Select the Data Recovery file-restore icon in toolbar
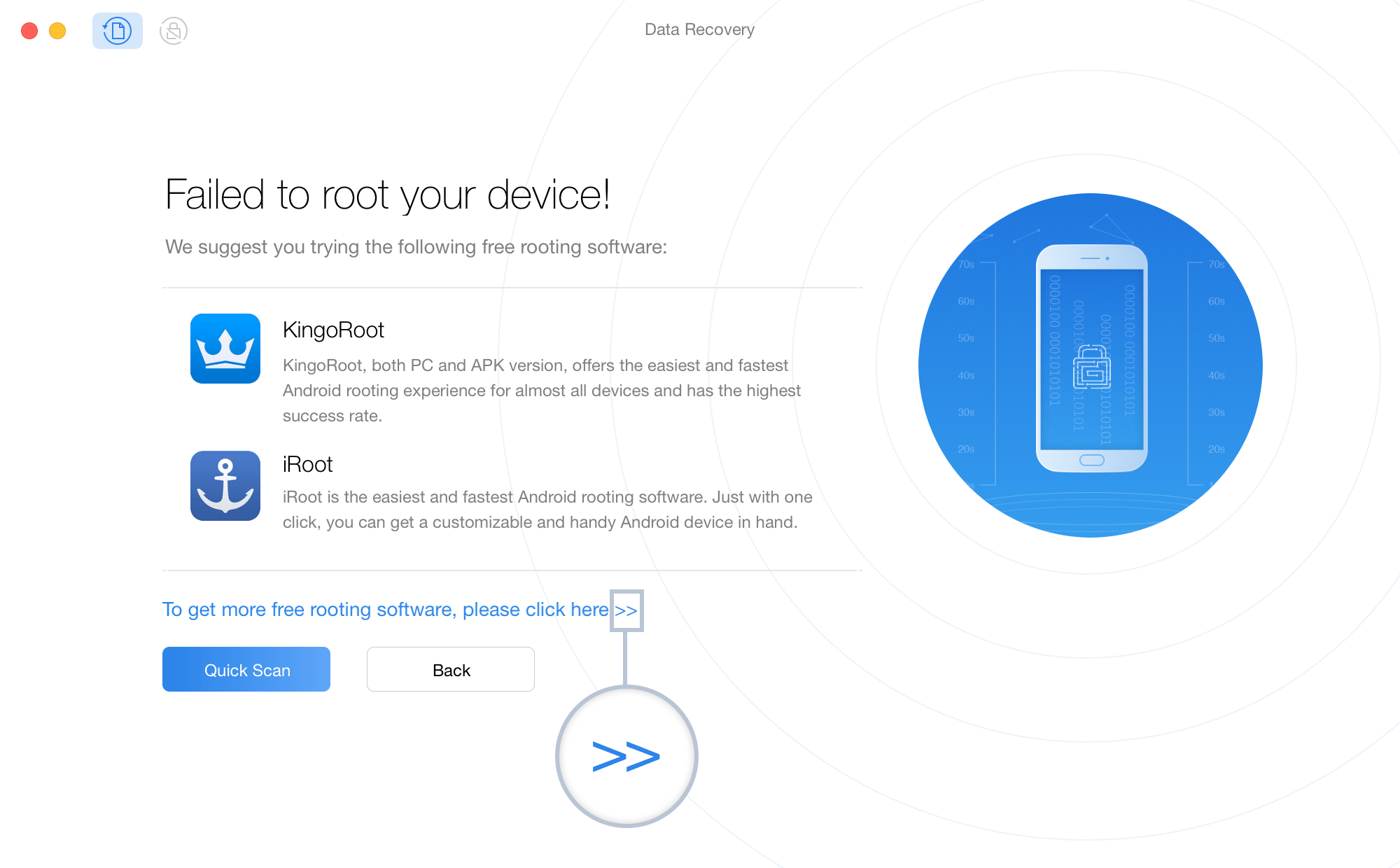Viewport: 1400px width, 868px height. pos(117,31)
